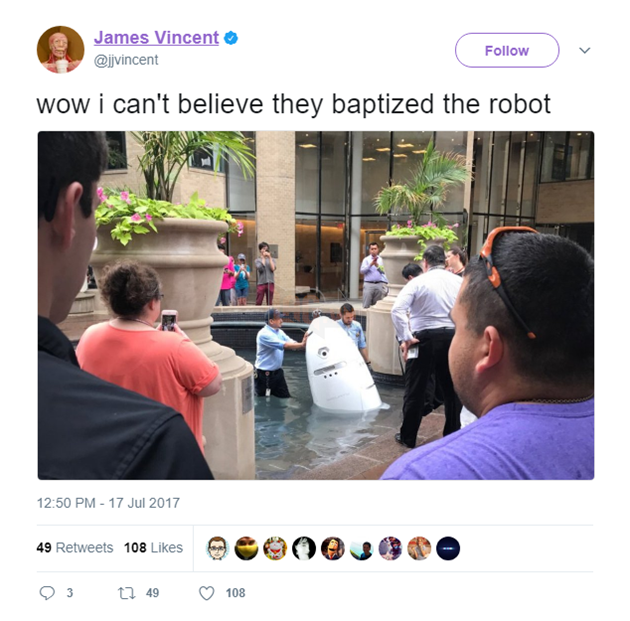The image size is (630, 621).
Task: Open the robot in fountain photo
Action: pyautogui.click(x=316, y=305)
